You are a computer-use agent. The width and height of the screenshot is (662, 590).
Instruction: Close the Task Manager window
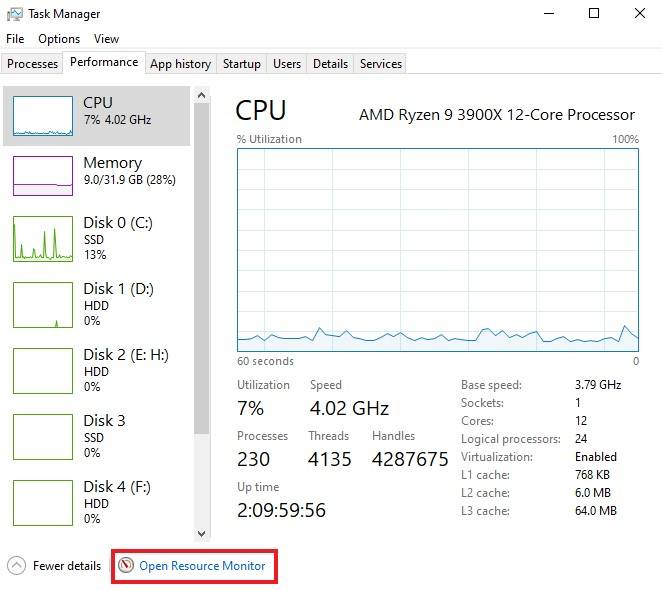point(640,14)
